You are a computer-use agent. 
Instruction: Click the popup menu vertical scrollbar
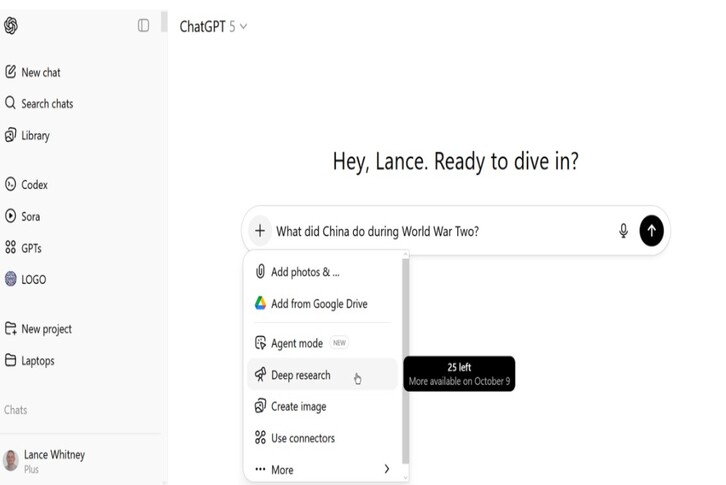[406, 360]
